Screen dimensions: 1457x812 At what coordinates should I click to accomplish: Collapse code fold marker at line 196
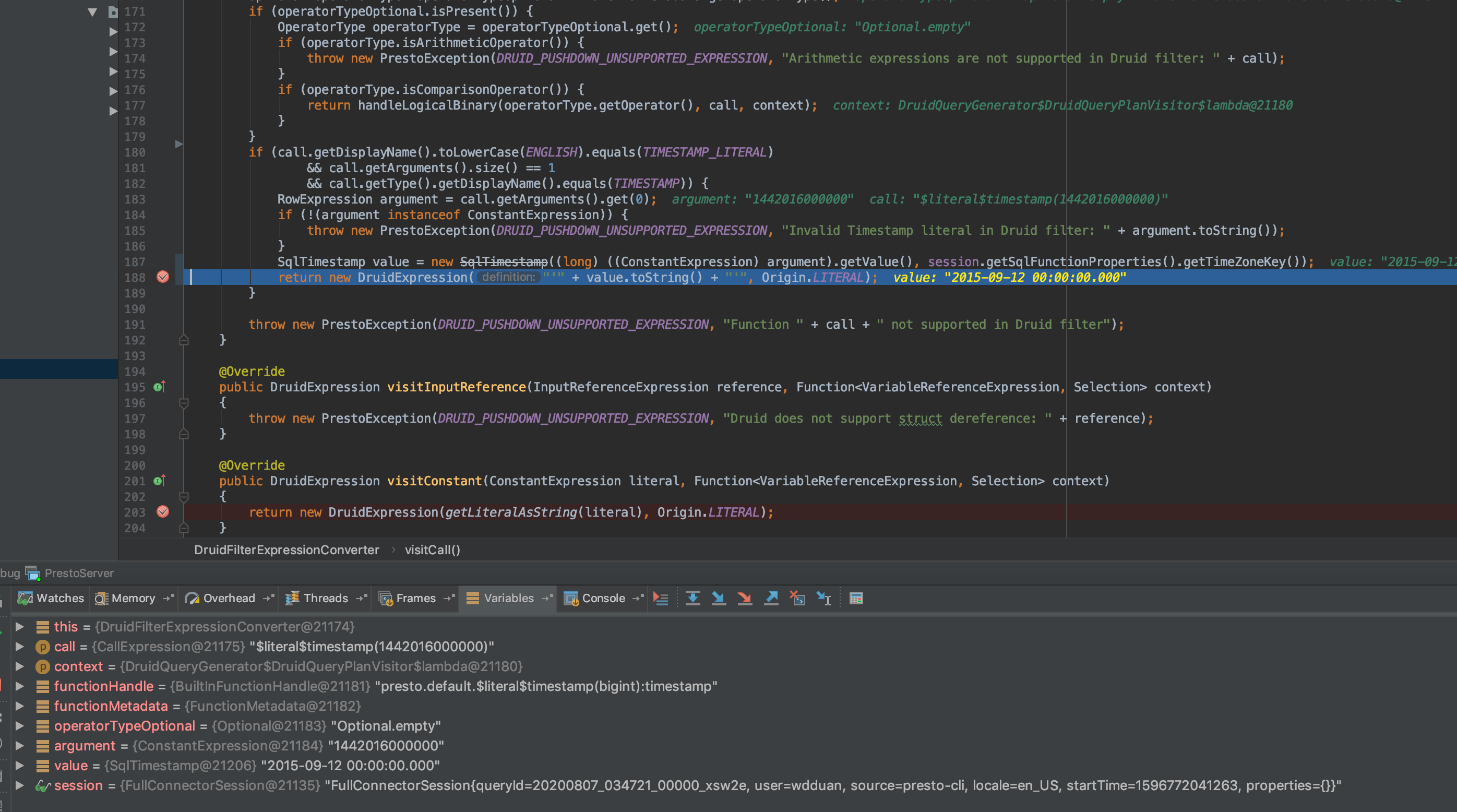click(184, 402)
